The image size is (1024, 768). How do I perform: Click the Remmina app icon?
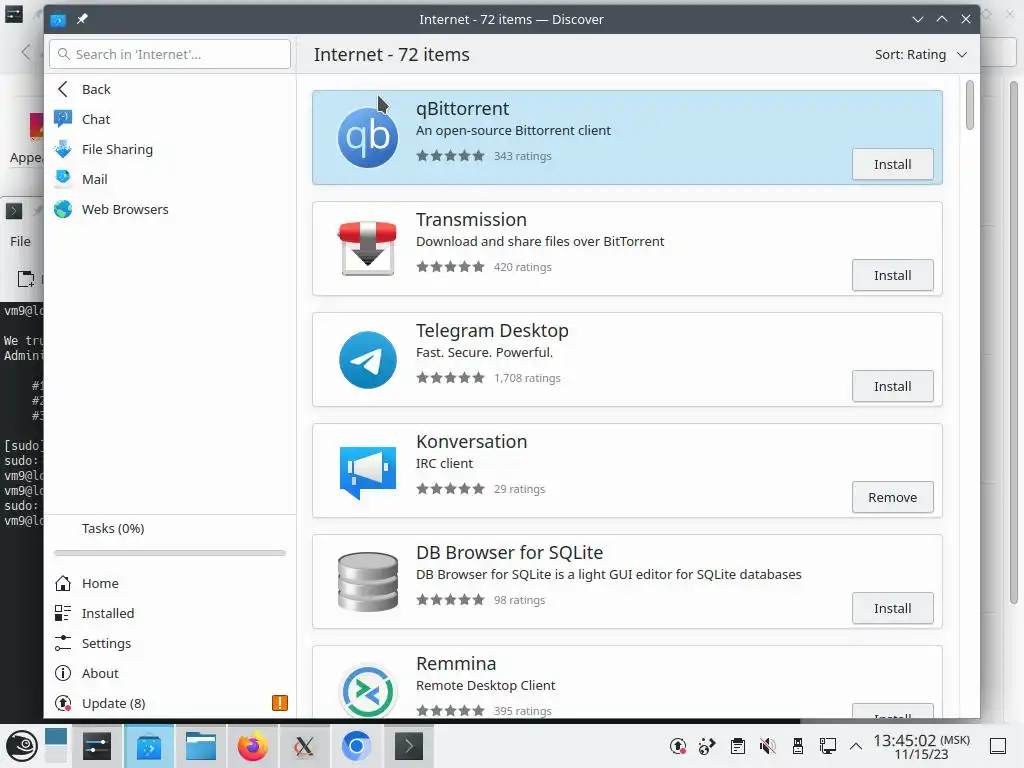click(368, 691)
